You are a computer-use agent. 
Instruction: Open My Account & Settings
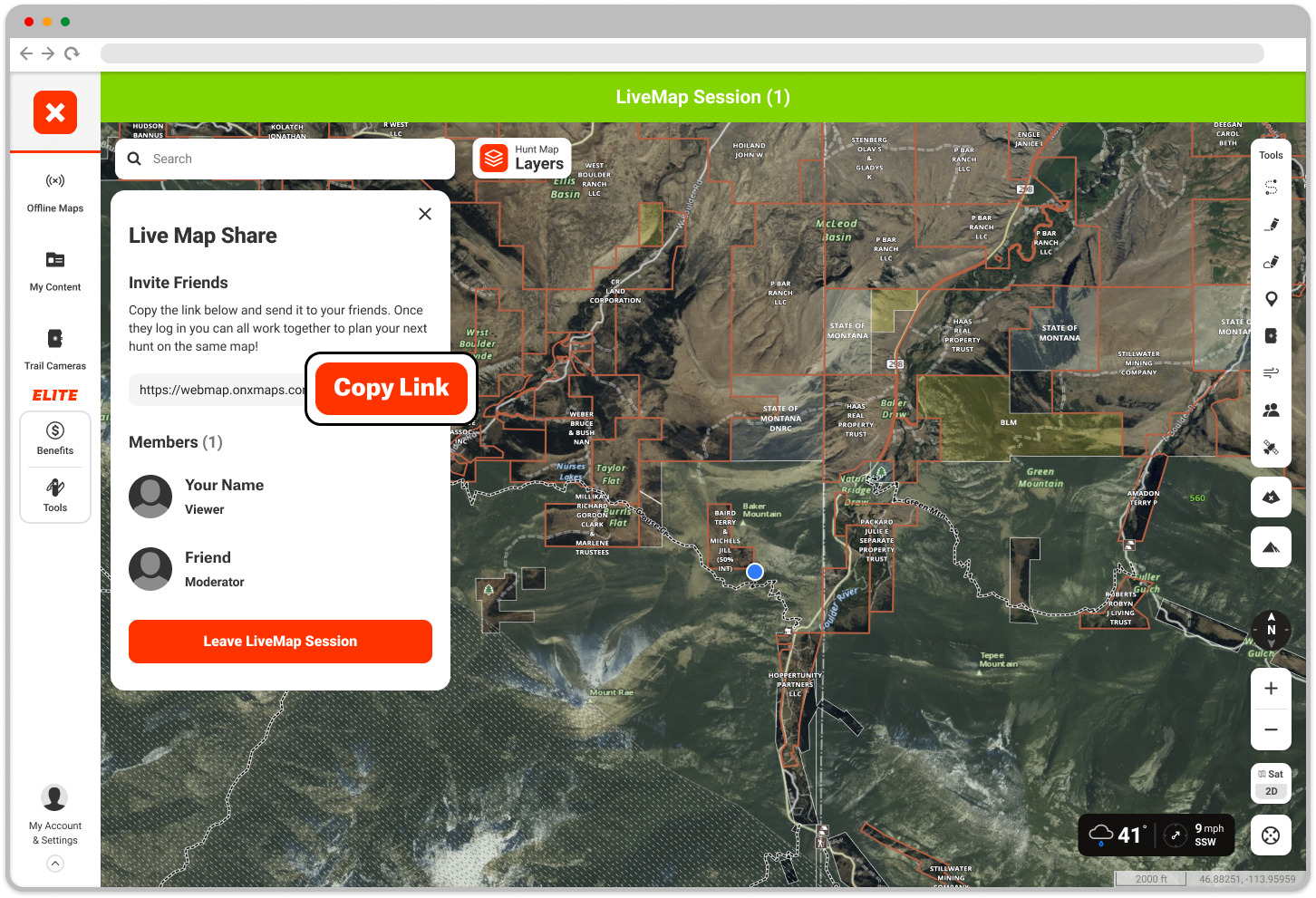[55, 815]
